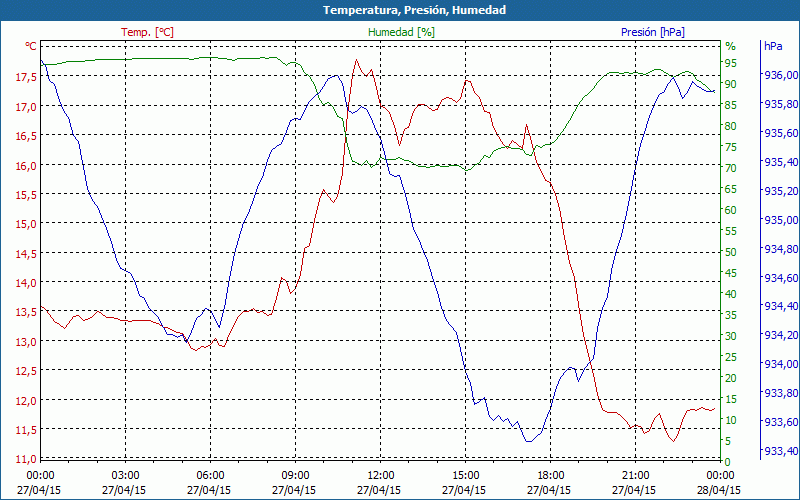800x500 pixels.
Task: Click 75 on the humidity axis
Action: (x=731, y=147)
